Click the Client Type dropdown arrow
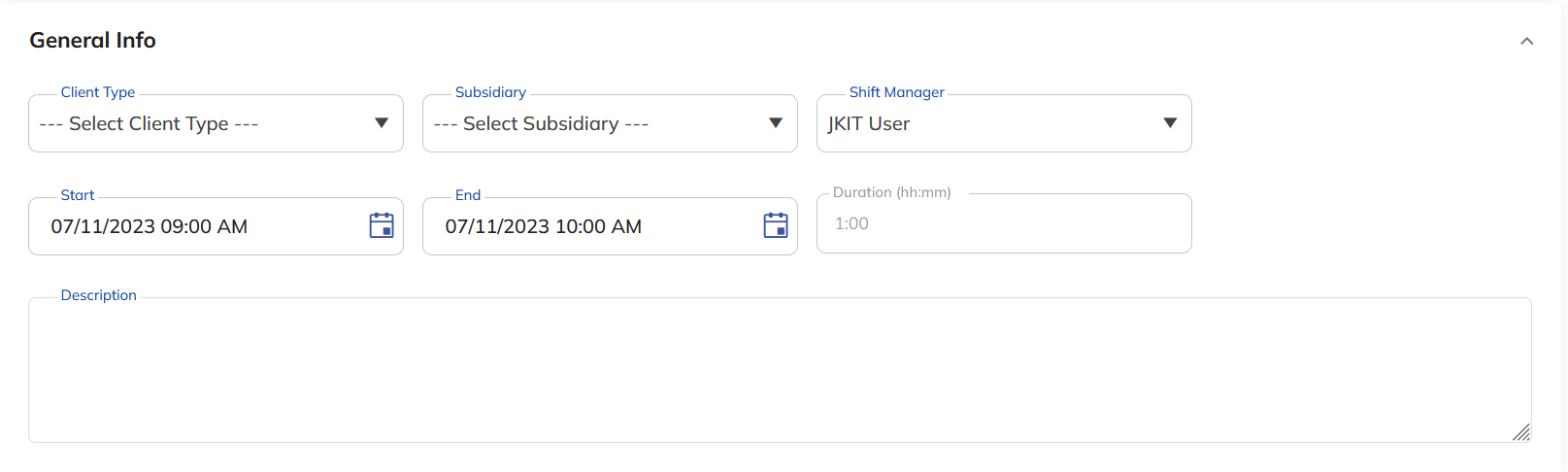The width and height of the screenshot is (1568, 472). point(382,123)
